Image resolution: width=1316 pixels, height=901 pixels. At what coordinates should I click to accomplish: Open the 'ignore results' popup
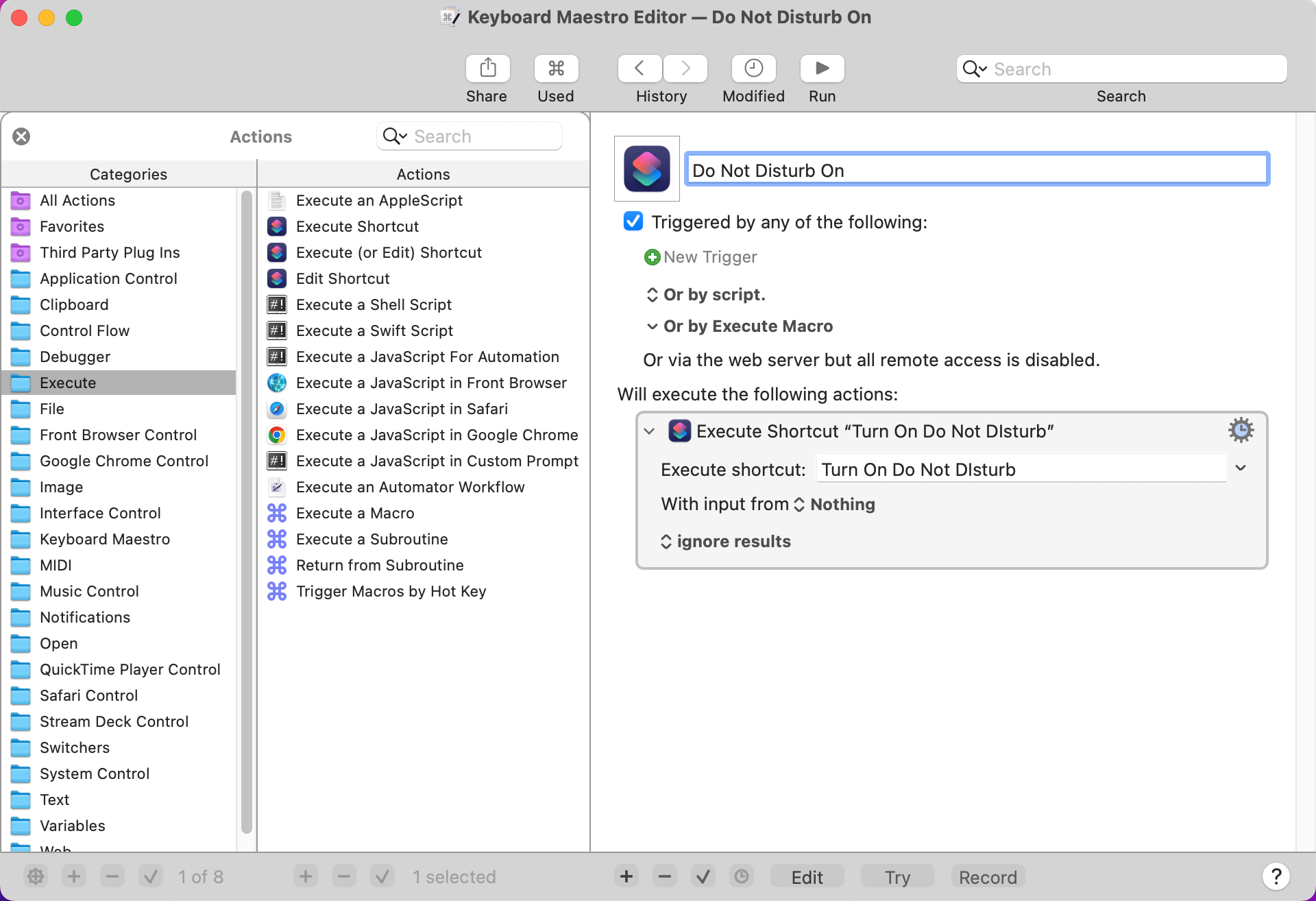[x=725, y=542]
